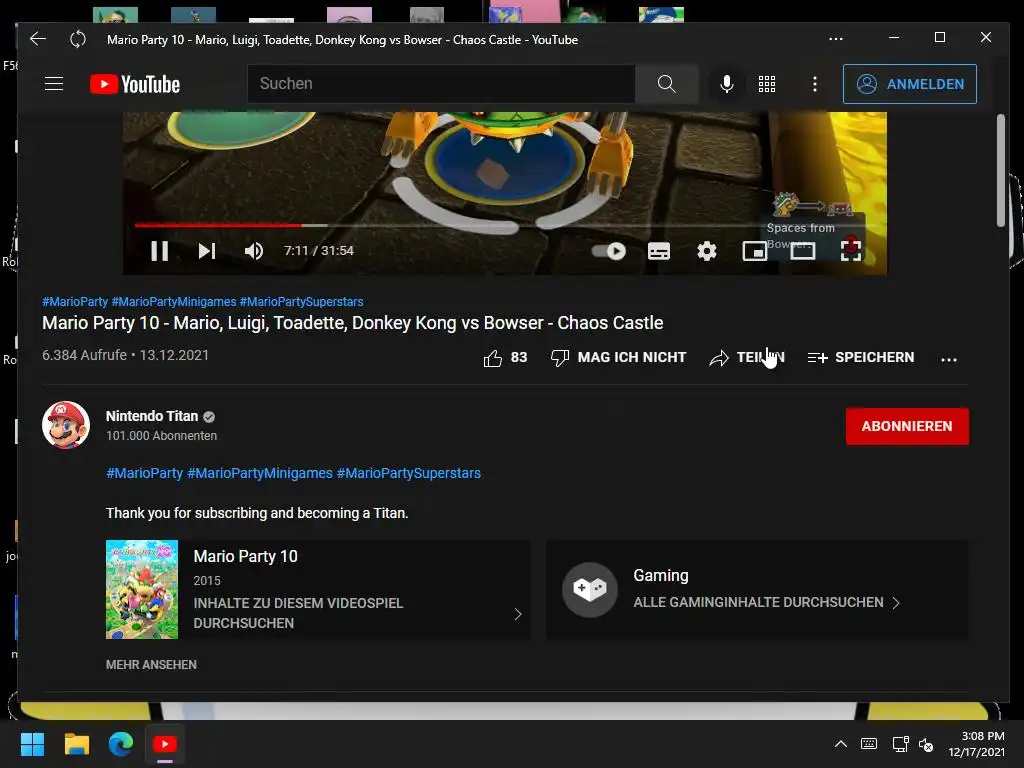This screenshot has height=768, width=1024.
Task: Toggle the autoplay switch
Action: pyautogui.click(x=609, y=251)
